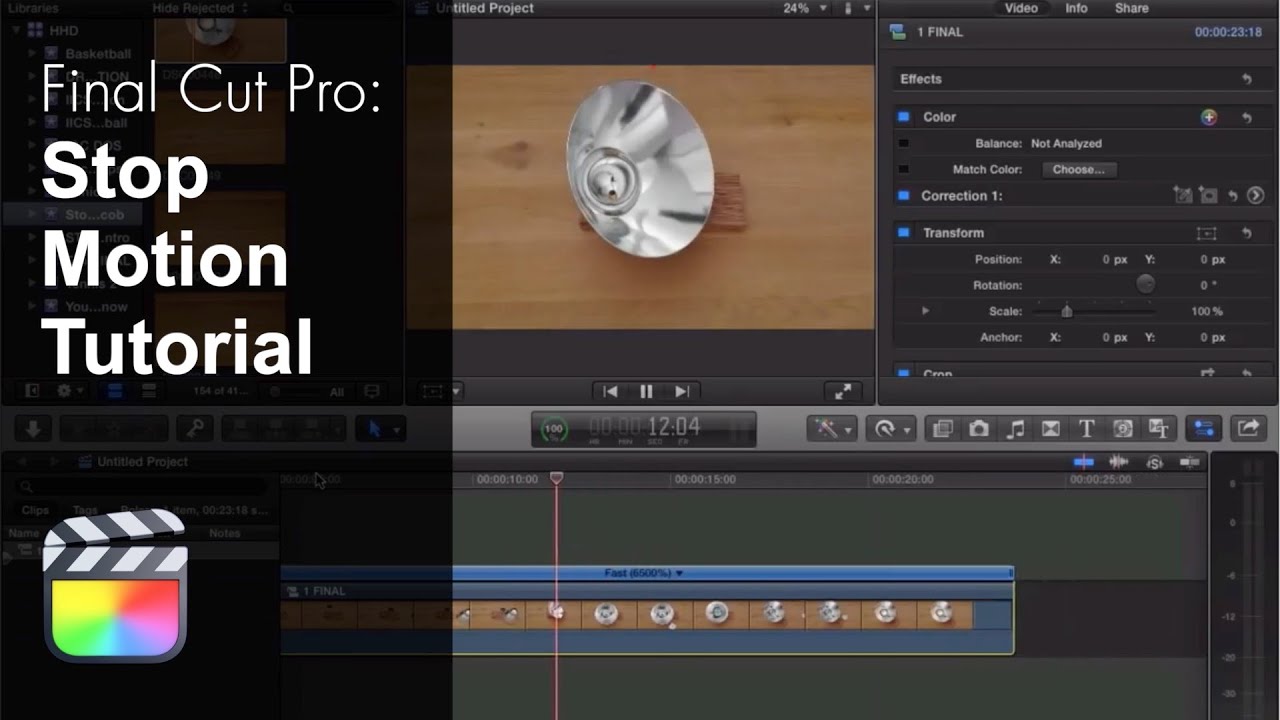Reset the Effects section
The width and height of the screenshot is (1280, 720).
pyautogui.click(x=1247, y=79)
